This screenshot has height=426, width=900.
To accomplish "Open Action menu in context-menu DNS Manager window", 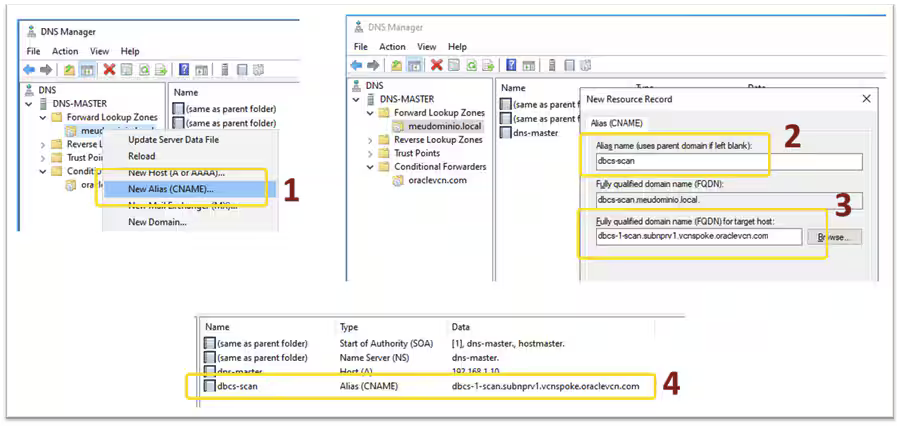I will pos(65,51).
